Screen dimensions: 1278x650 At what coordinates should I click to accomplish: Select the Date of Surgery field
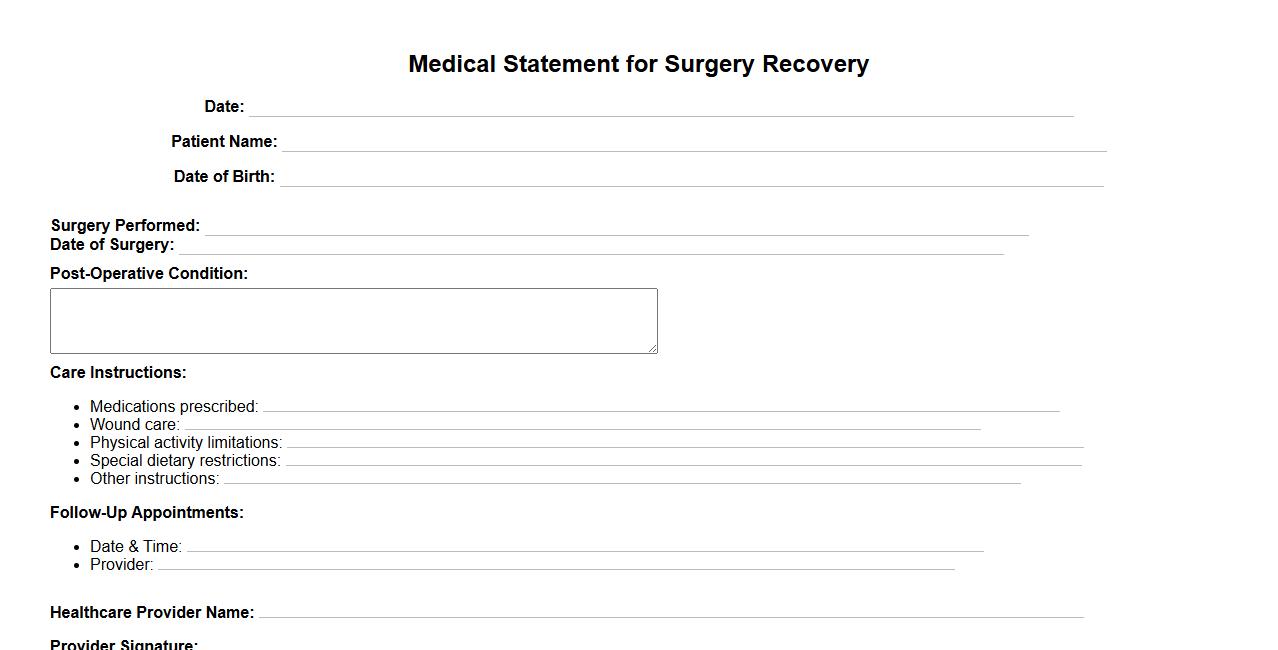[x=590, y=245]
